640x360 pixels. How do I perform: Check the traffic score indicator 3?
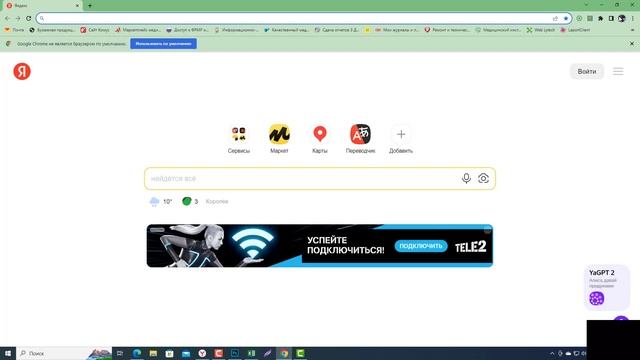pyautogui.click(x=190, y=201)
